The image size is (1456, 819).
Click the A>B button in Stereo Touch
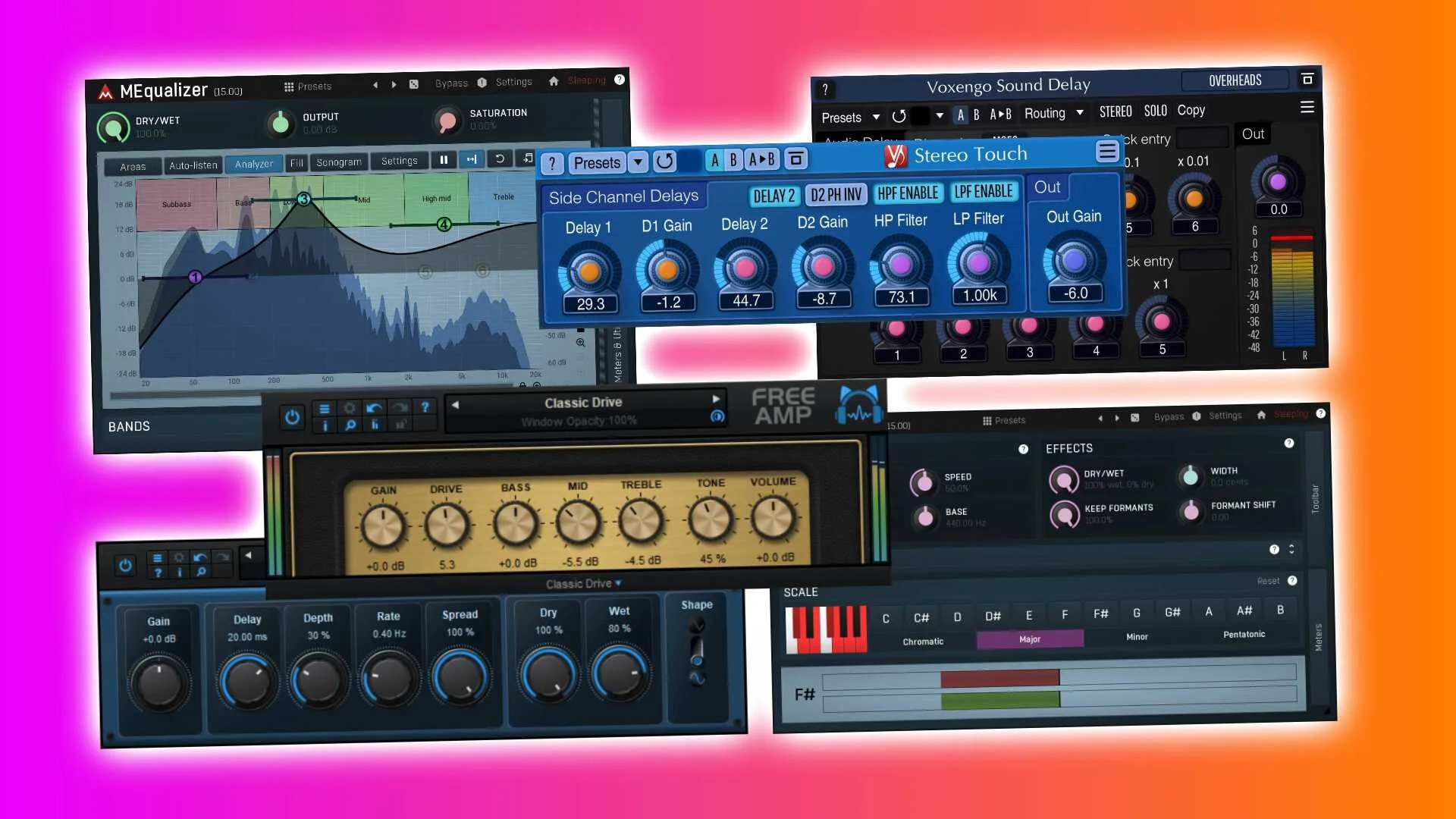click(761, 159)
